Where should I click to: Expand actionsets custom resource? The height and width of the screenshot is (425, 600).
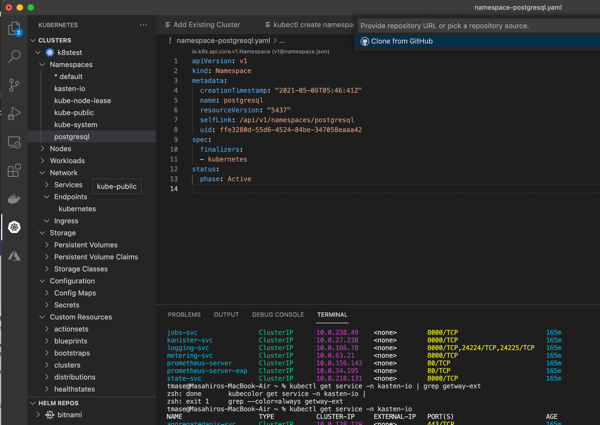click(47, 329)
